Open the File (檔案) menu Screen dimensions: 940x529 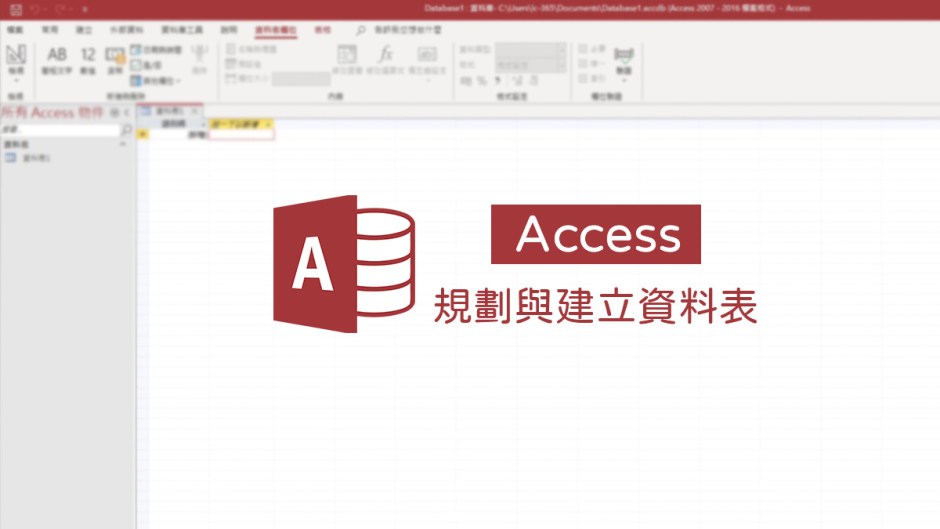click(14, 30)
